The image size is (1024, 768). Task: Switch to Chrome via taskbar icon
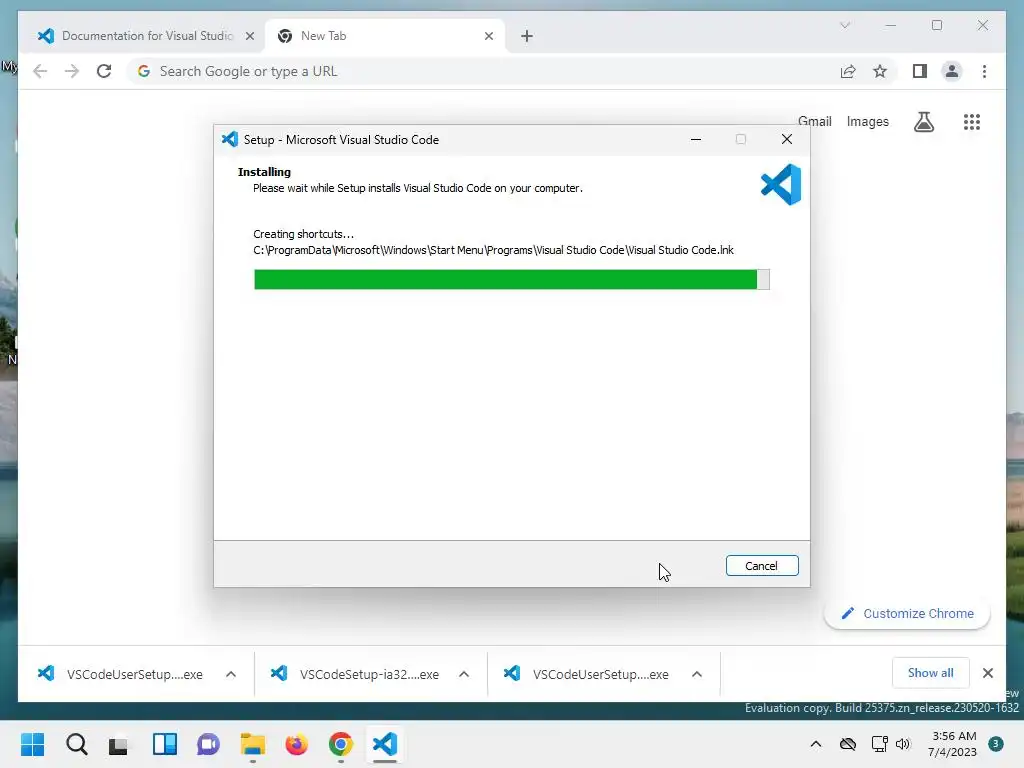[341, 744]
